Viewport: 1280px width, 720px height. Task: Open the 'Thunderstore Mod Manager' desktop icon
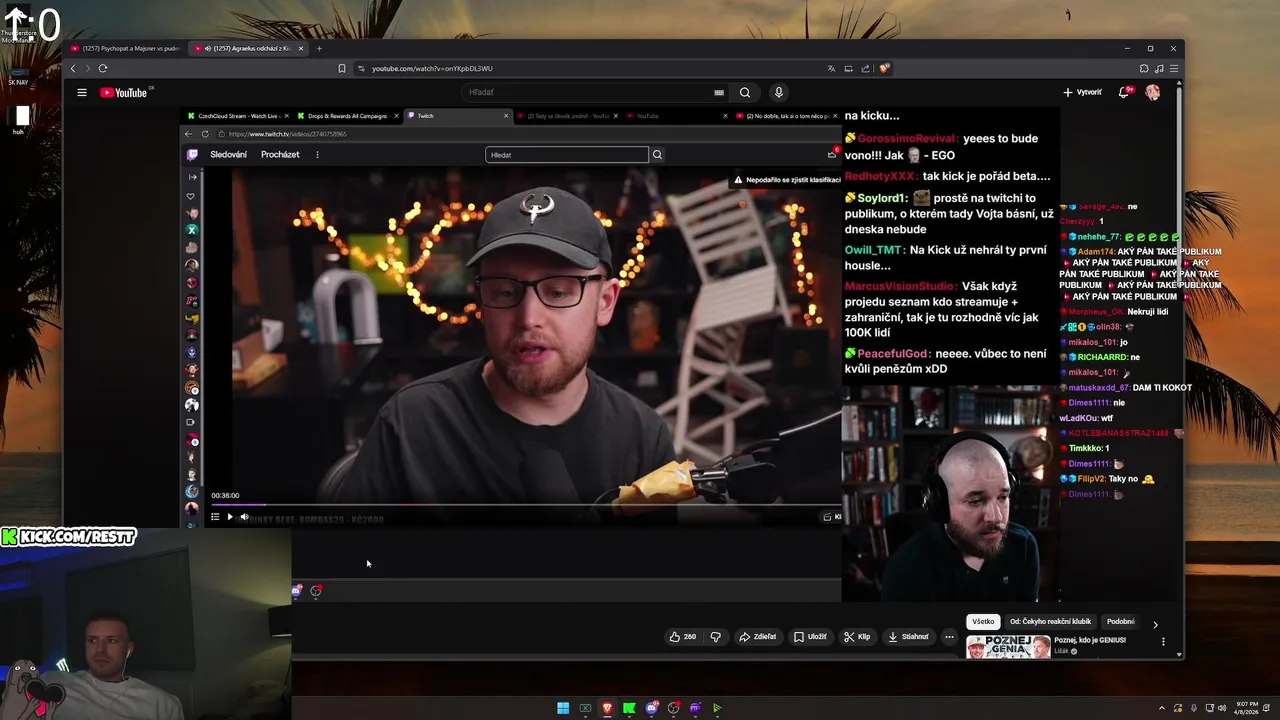click(x=18, y=24)
